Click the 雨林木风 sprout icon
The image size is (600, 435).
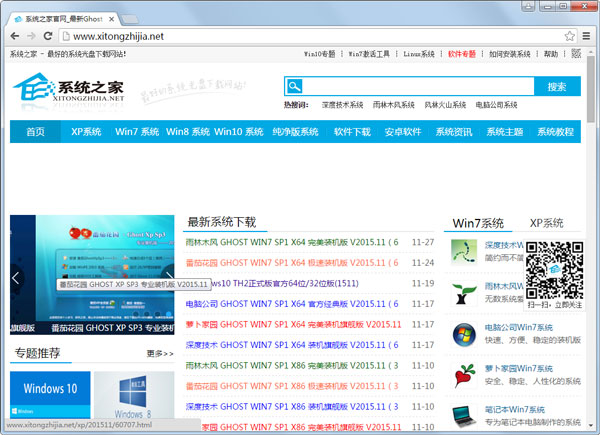pyautogui.click(x=464, y=293)
